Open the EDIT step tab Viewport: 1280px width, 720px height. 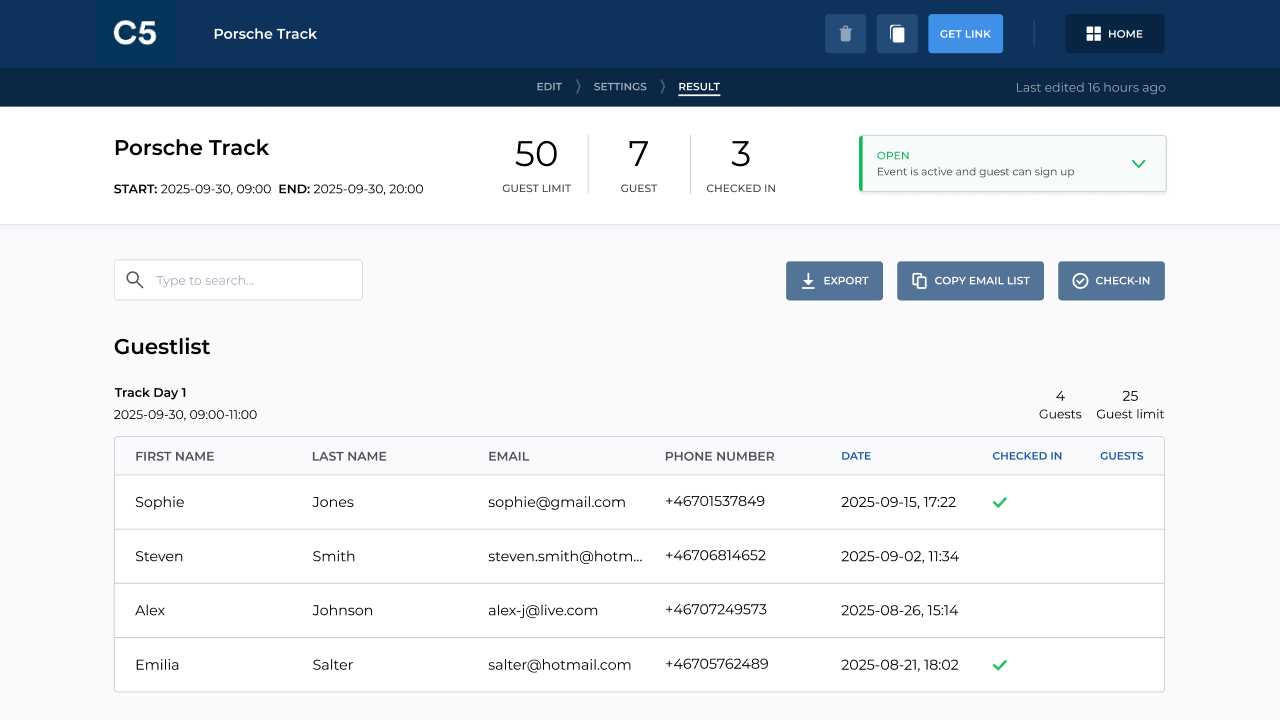[549, 87]
